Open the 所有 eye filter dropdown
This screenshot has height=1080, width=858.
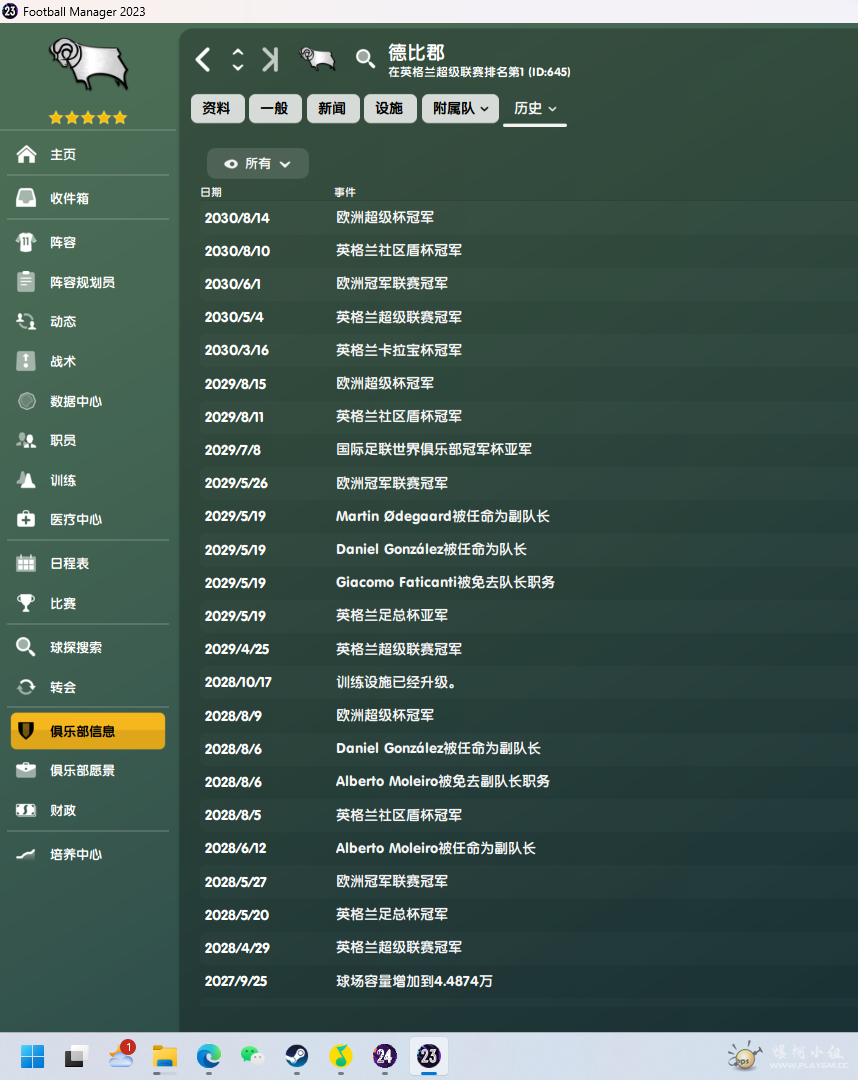(x=258, y=163)
